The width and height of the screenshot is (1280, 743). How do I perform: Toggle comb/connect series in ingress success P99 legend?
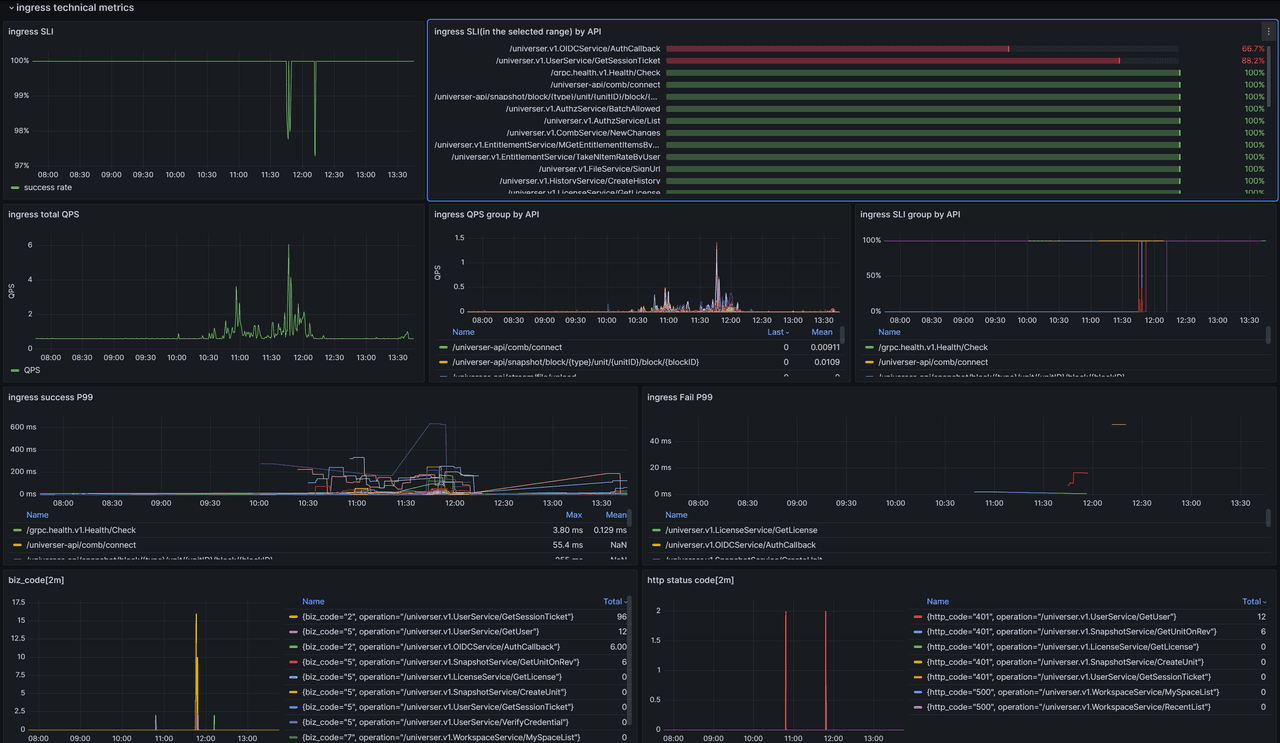[81, 545]
